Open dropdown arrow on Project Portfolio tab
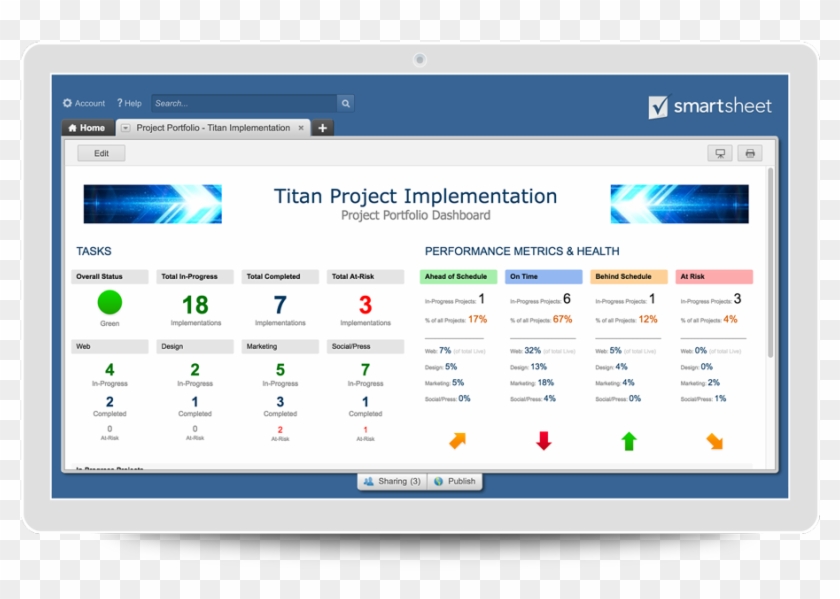The image size is (840, 599). pos(125,128)
